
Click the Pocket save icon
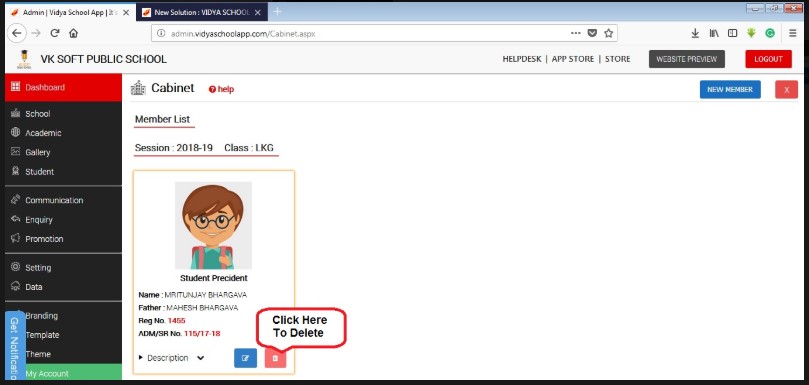point(592,33)
